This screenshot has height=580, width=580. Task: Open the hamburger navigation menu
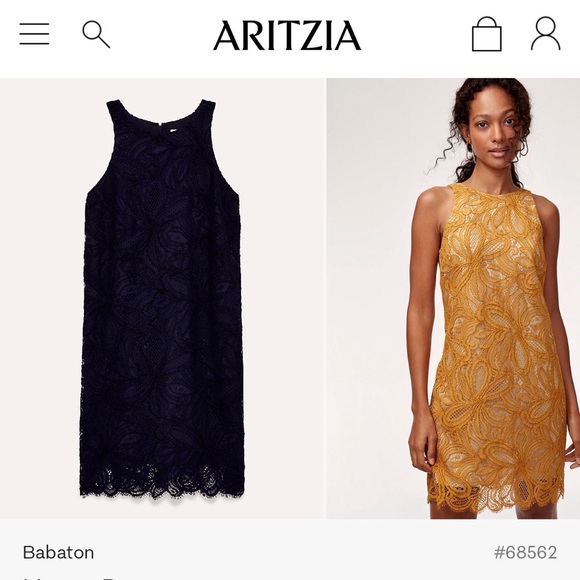coord(34,34)
